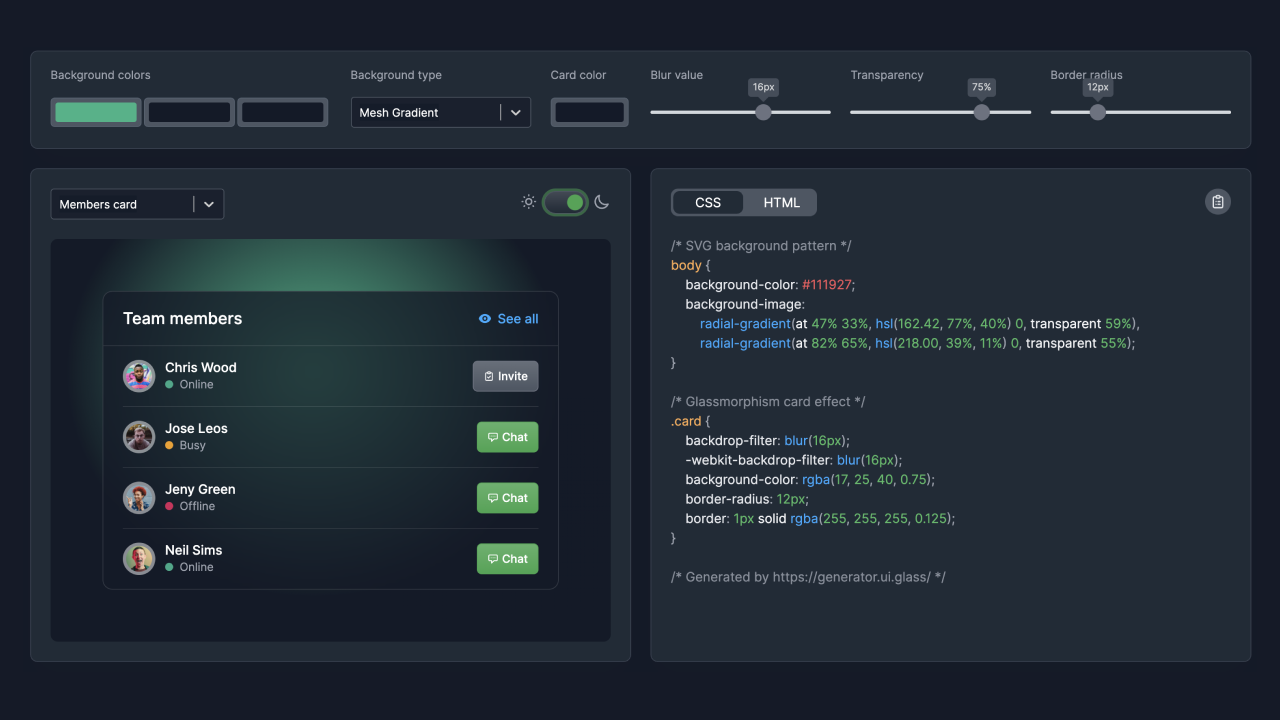Toggle the light/dark theme switch
1280x720 pixels.
(x=565, y=201)
